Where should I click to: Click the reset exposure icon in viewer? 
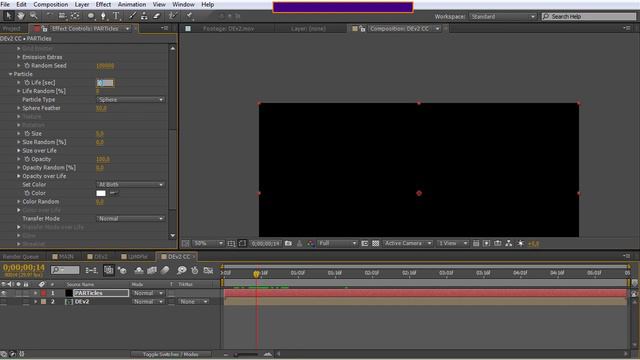[x=520, y=243]
